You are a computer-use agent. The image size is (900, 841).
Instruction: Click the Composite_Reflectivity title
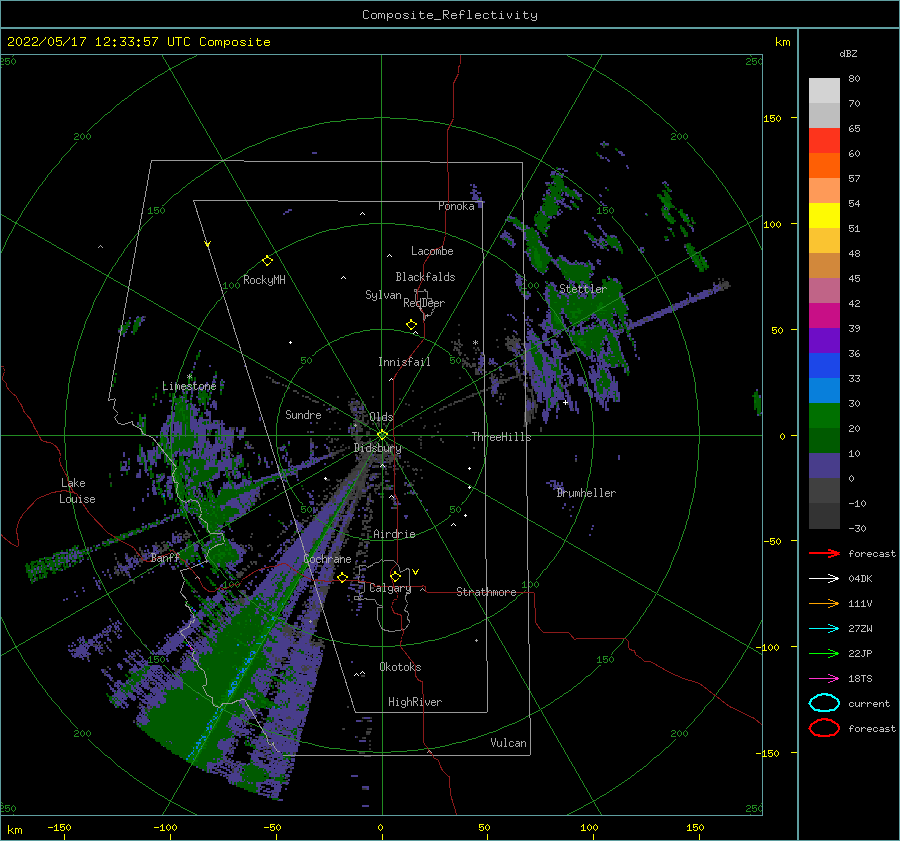(x=449, y=15)
